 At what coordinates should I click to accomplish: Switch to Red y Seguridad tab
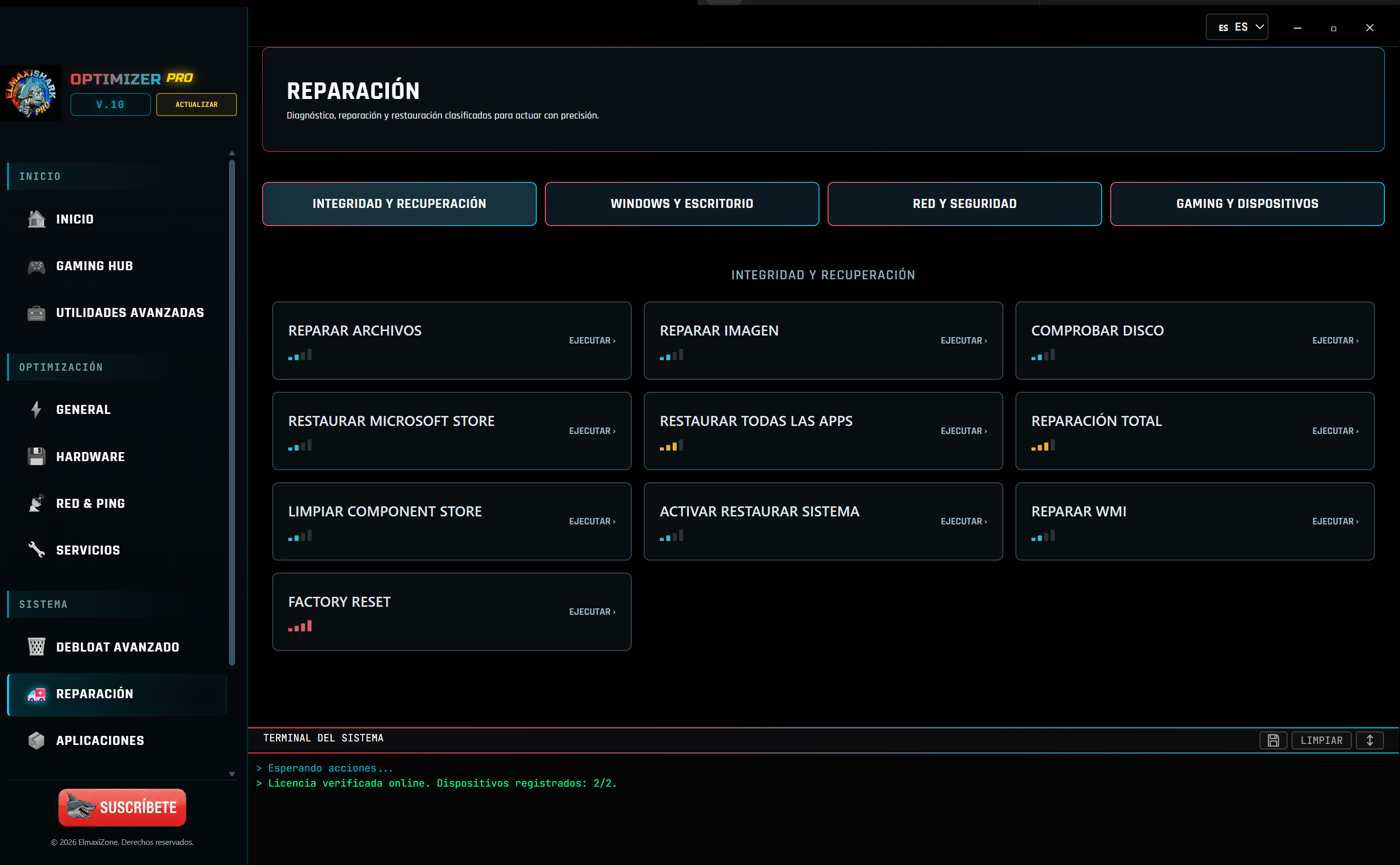click(964, 203)
